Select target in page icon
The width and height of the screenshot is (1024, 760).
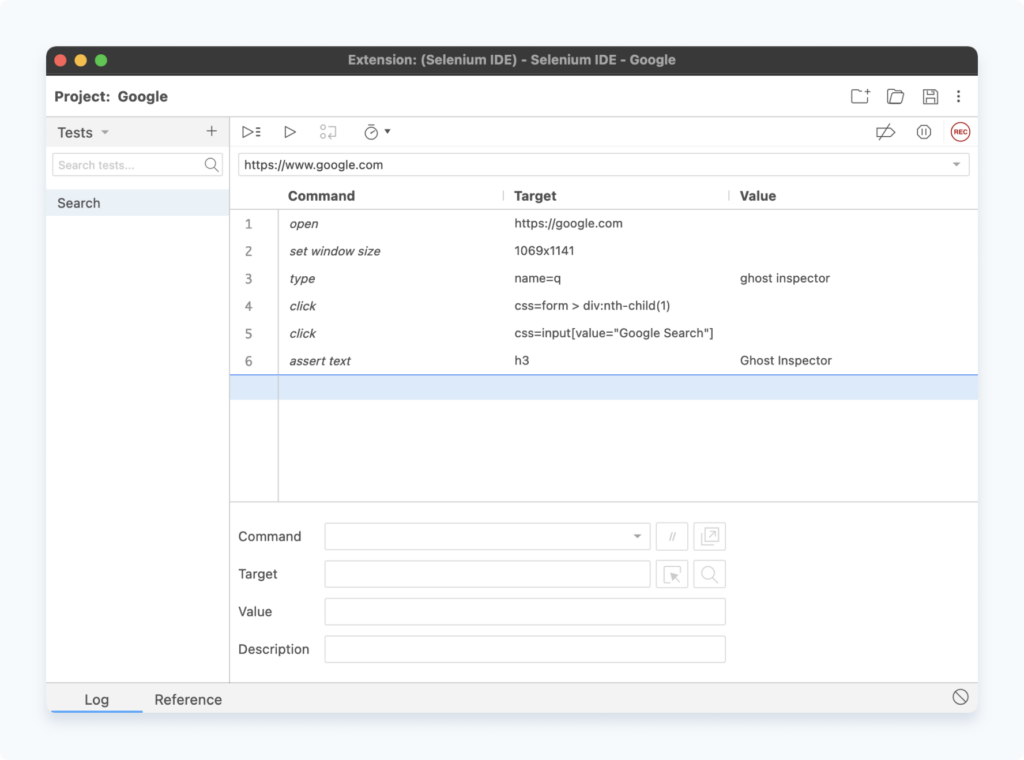click(672, 575)
